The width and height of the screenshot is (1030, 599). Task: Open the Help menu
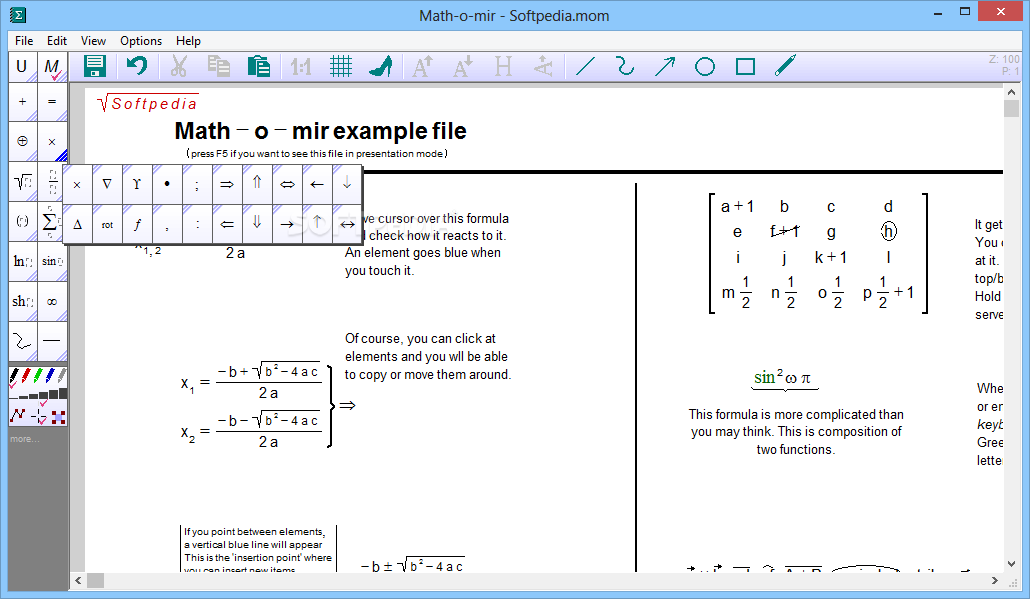(188, 41)
